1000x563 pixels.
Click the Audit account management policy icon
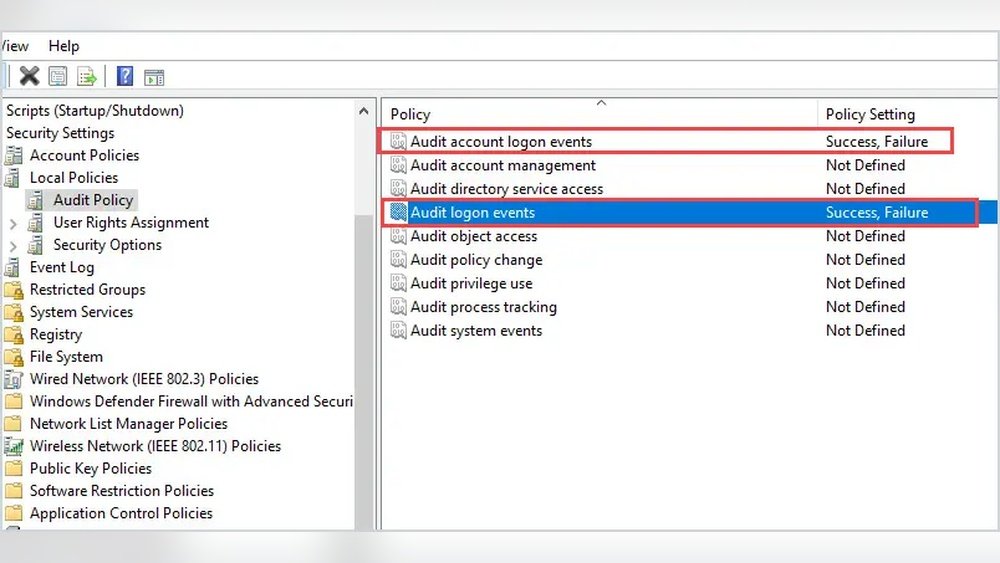399,166
